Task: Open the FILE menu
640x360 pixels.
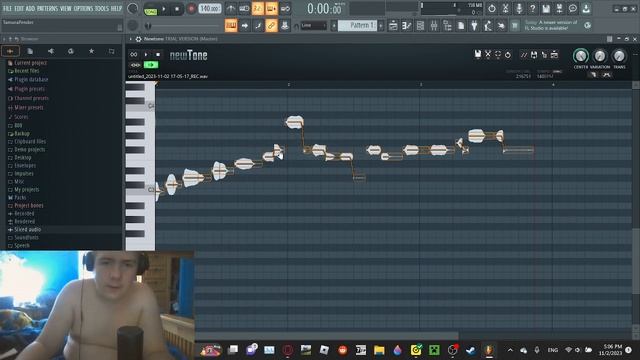Action: tap(7, 8)
